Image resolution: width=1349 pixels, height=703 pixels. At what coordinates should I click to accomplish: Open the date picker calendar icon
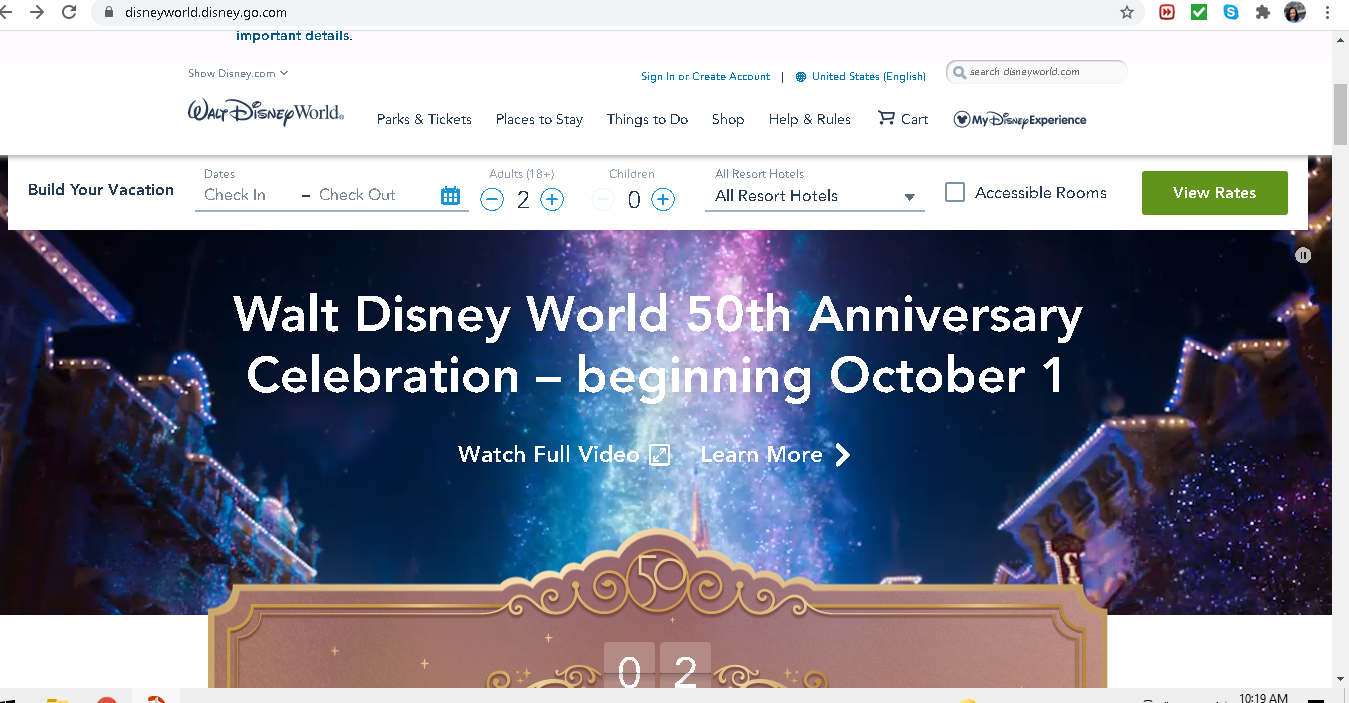451,196
